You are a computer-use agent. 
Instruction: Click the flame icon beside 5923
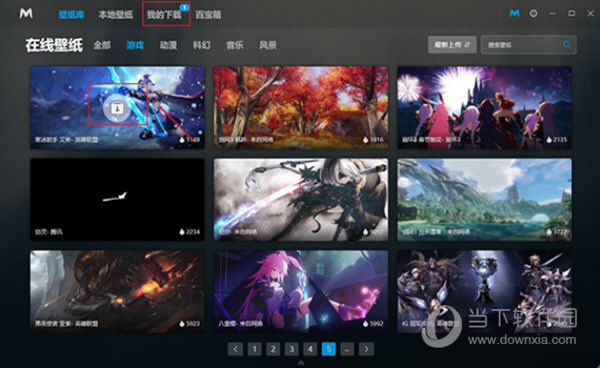point(182,324)
